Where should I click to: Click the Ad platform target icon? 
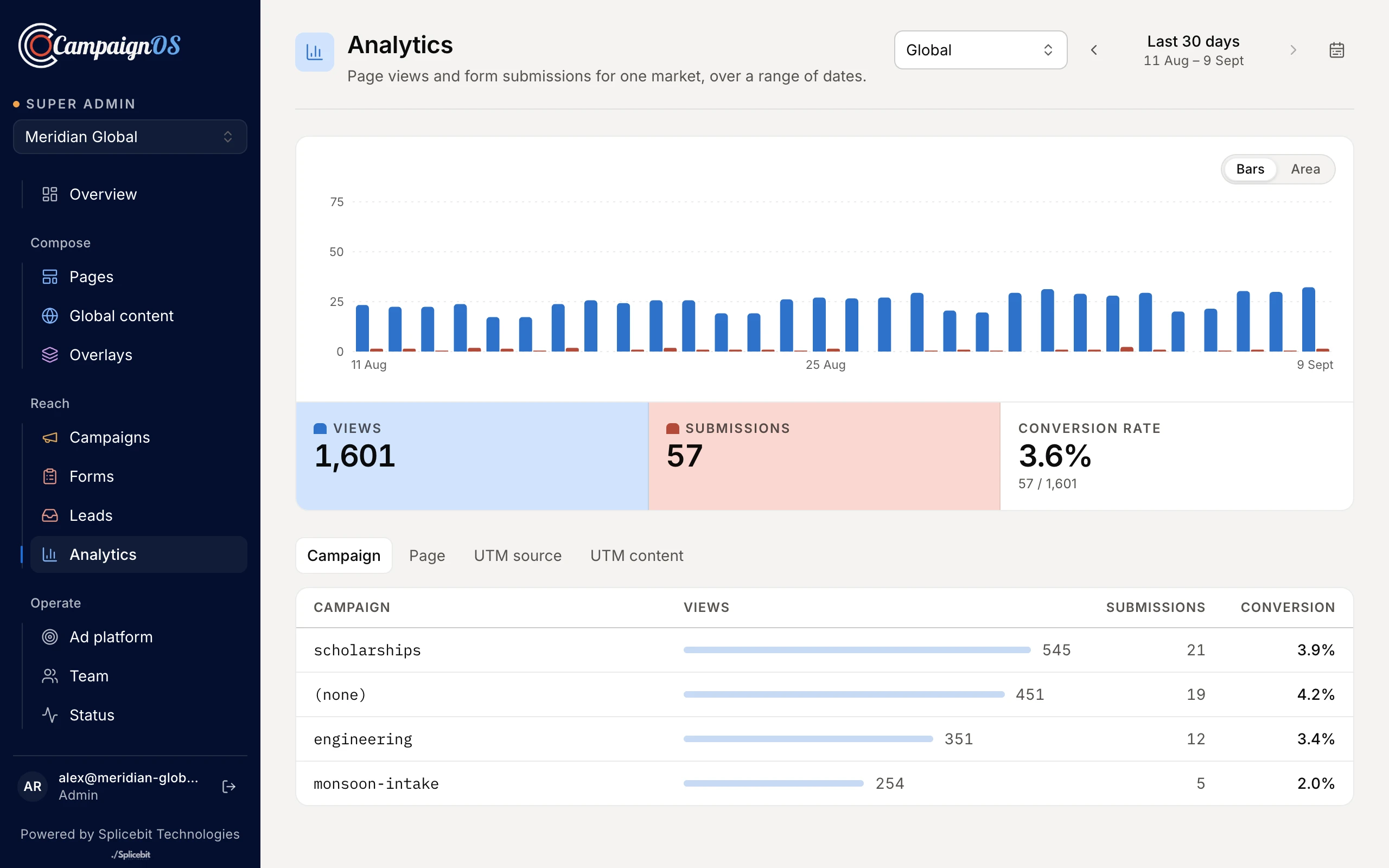(x=50, y=637)
